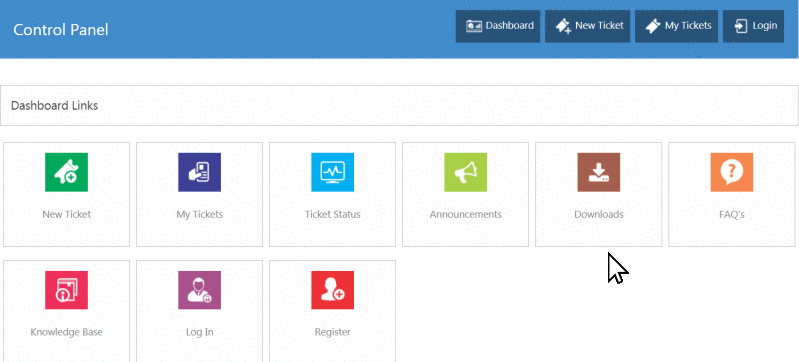799x362 pixels.
Task: Click the Downloads tile label
Action: click(x=599, y=214)
